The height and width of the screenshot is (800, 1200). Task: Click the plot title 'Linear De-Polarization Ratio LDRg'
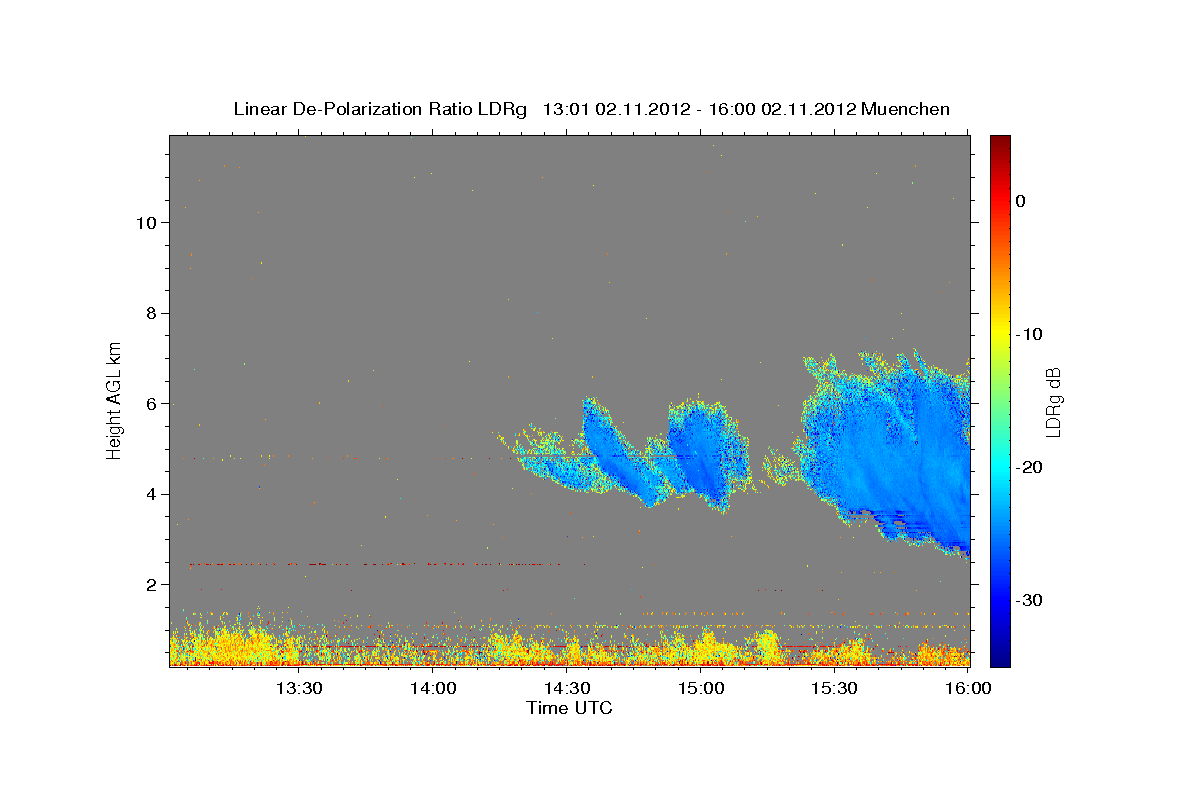click(x=380, y=109)
